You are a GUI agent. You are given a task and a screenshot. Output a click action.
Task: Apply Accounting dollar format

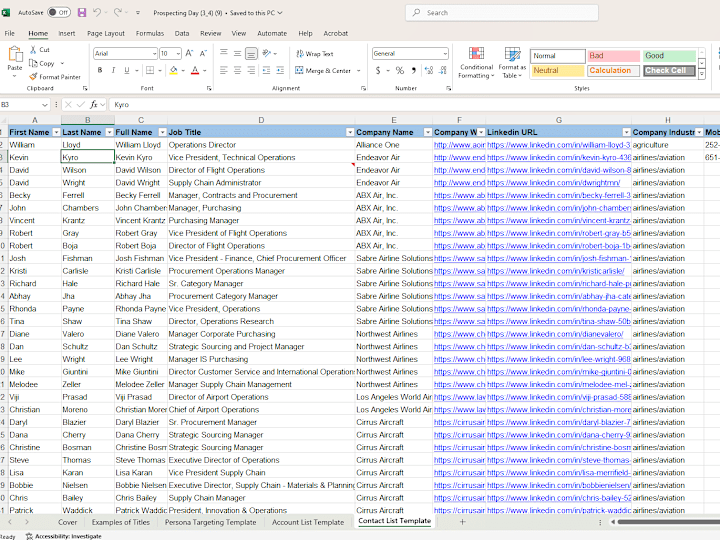coord(378,70)
